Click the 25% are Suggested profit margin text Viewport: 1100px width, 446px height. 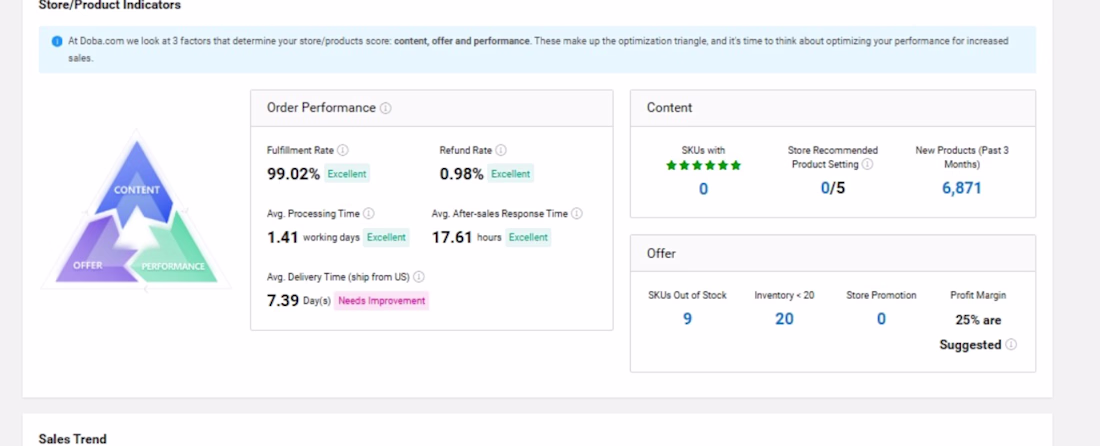pyautogui.click(x=977, y=332)
